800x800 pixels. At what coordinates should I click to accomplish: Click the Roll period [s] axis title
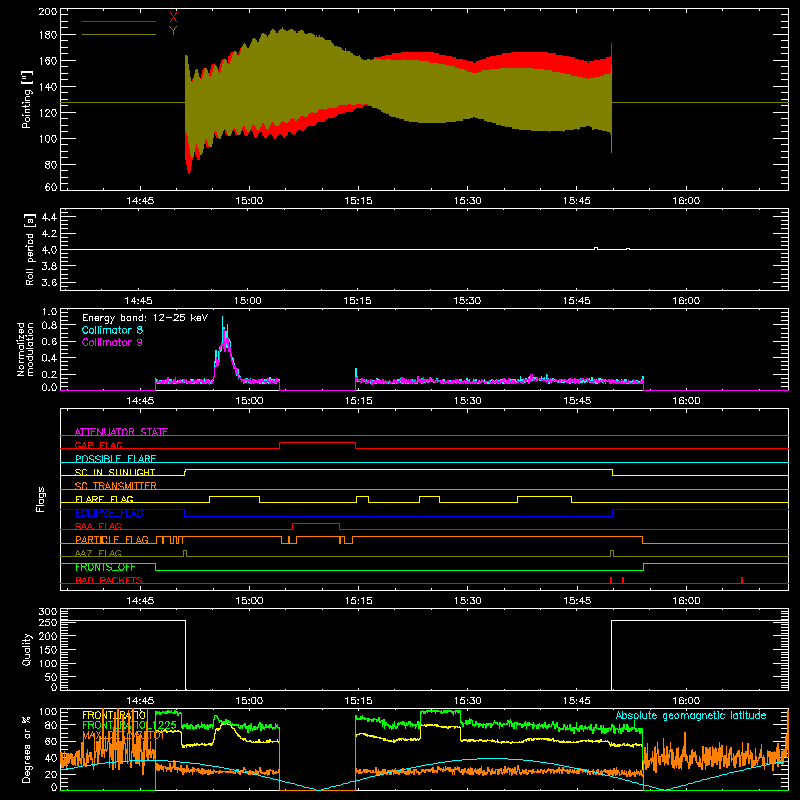pos(30,249)
